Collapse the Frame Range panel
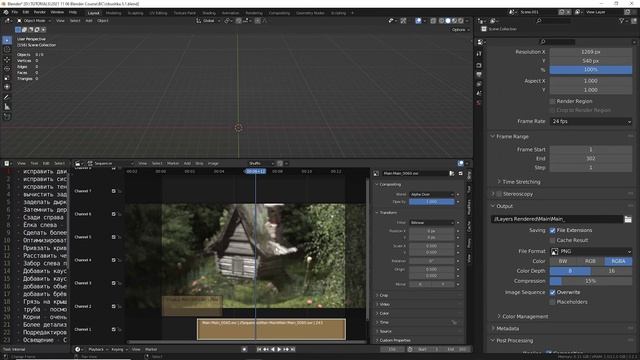The width and height of the screenshot is (640, 360). coord(512,137)
